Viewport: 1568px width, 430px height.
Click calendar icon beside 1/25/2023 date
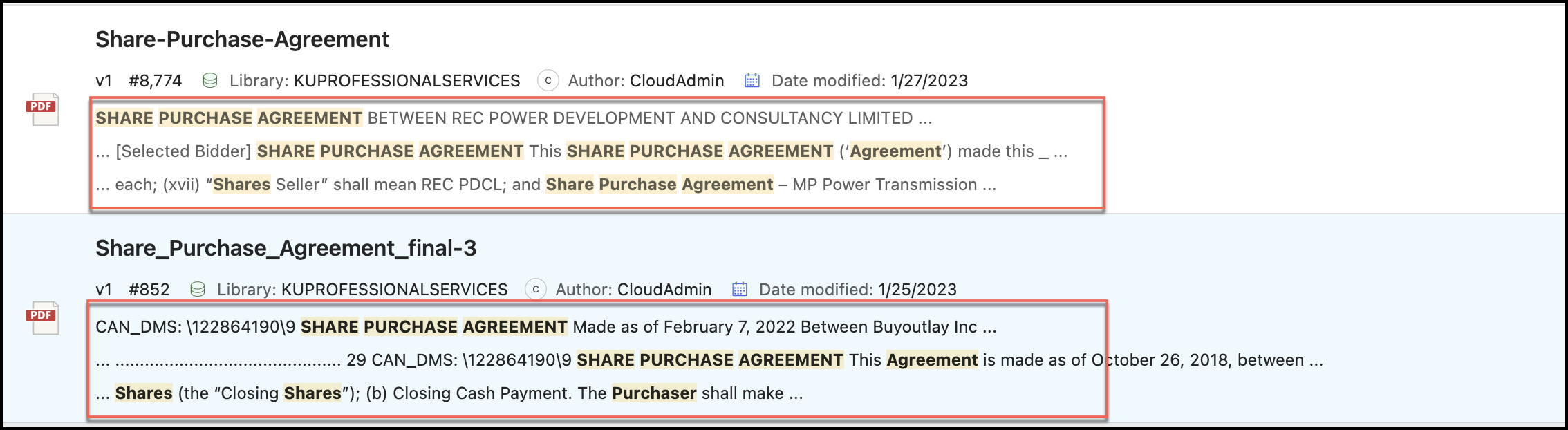click(x=740, y=290)
